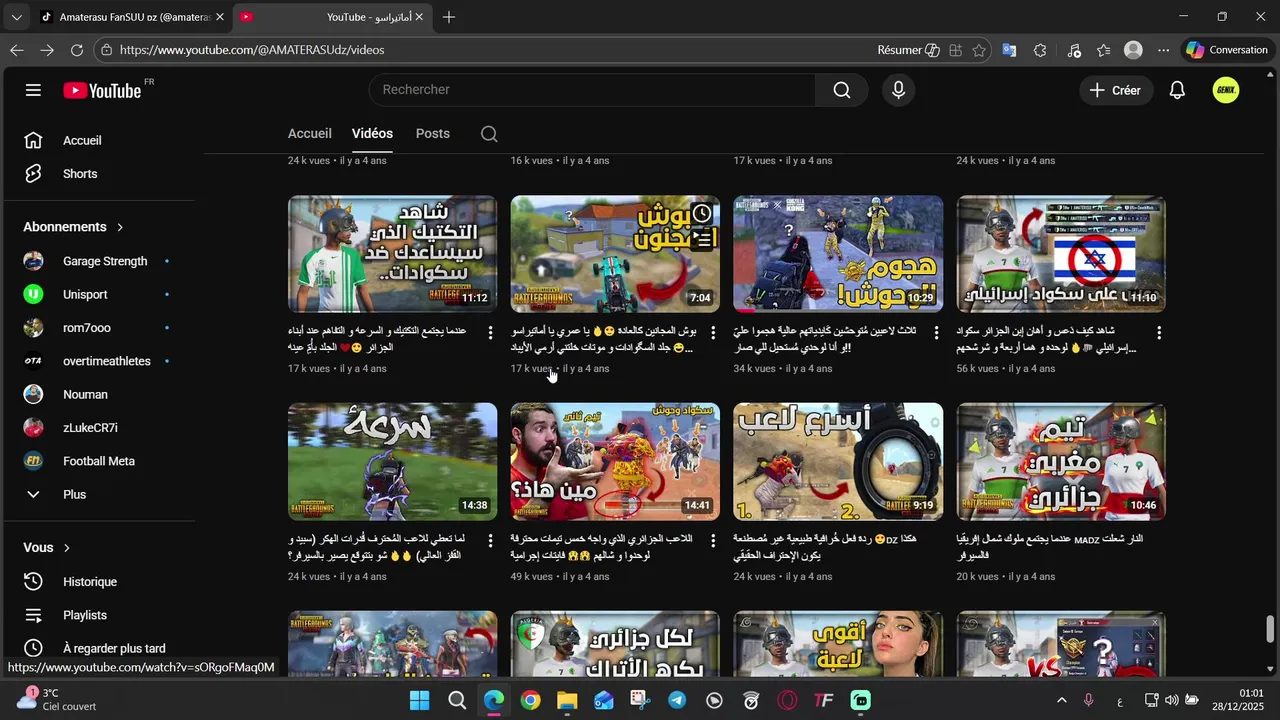1280x720 pixels.
Task: Open Shorts in the sidebar
Action: [x=98, y=174]
